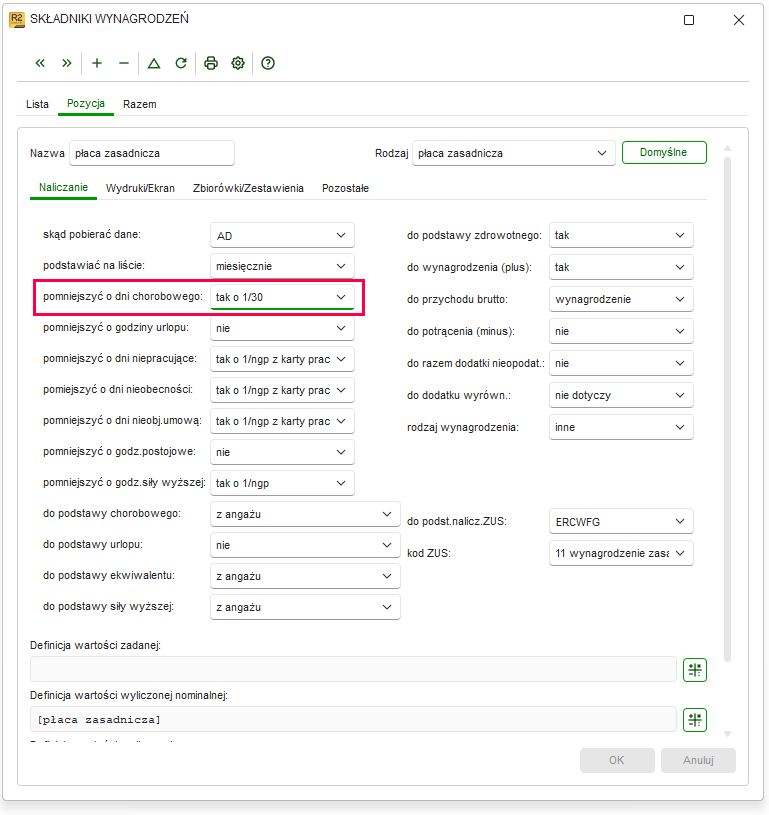Open 'do potrącenia (minus)' dropdown
Screen dimensions: 769x815
point(621,331)
